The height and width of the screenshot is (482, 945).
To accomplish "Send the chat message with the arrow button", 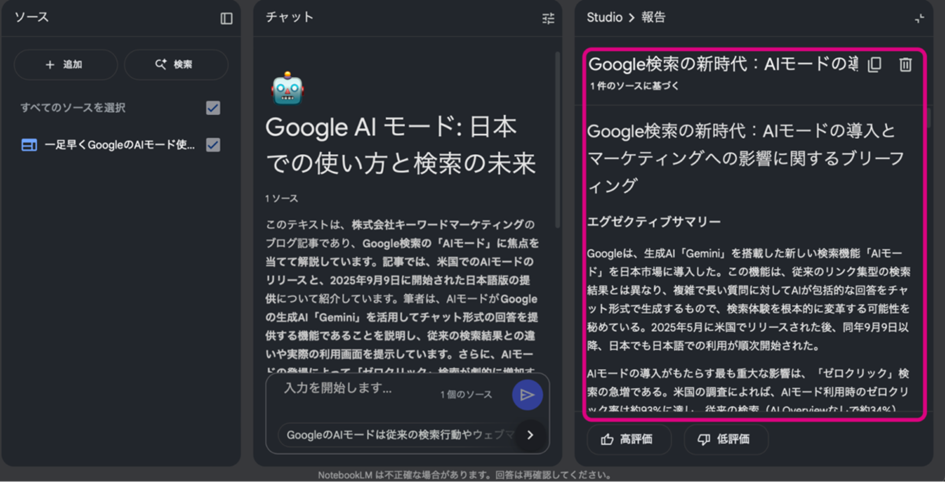I will click(x=527, y=395).
